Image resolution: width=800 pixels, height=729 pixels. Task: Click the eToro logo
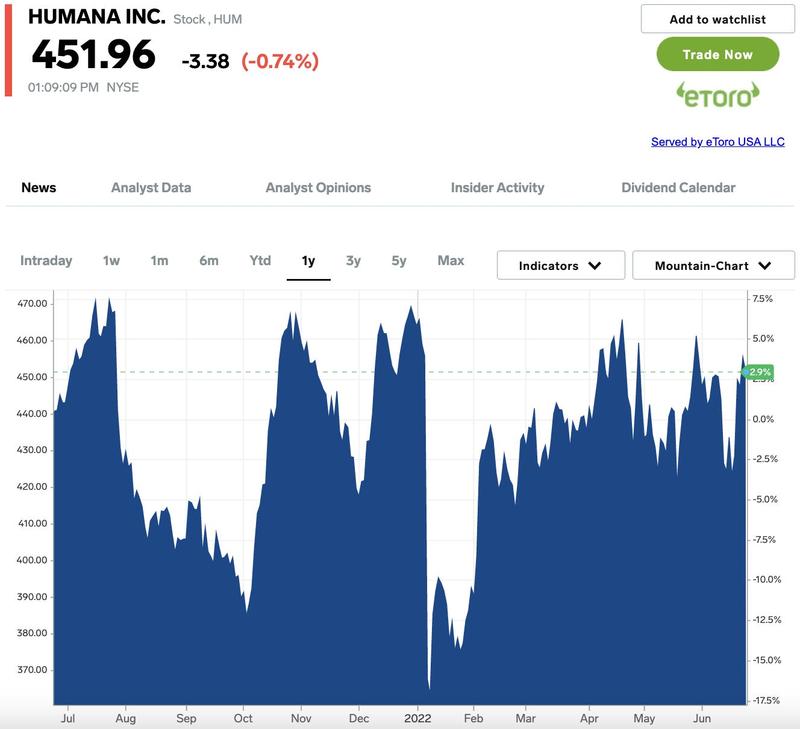[x=717, y=95]
